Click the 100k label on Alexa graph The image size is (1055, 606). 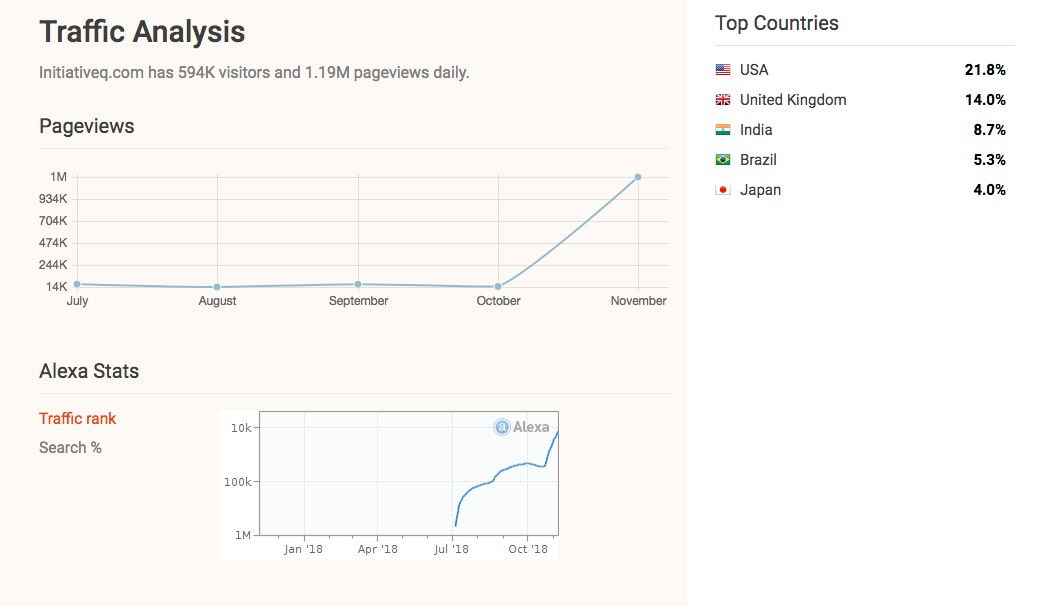point(238,482)
